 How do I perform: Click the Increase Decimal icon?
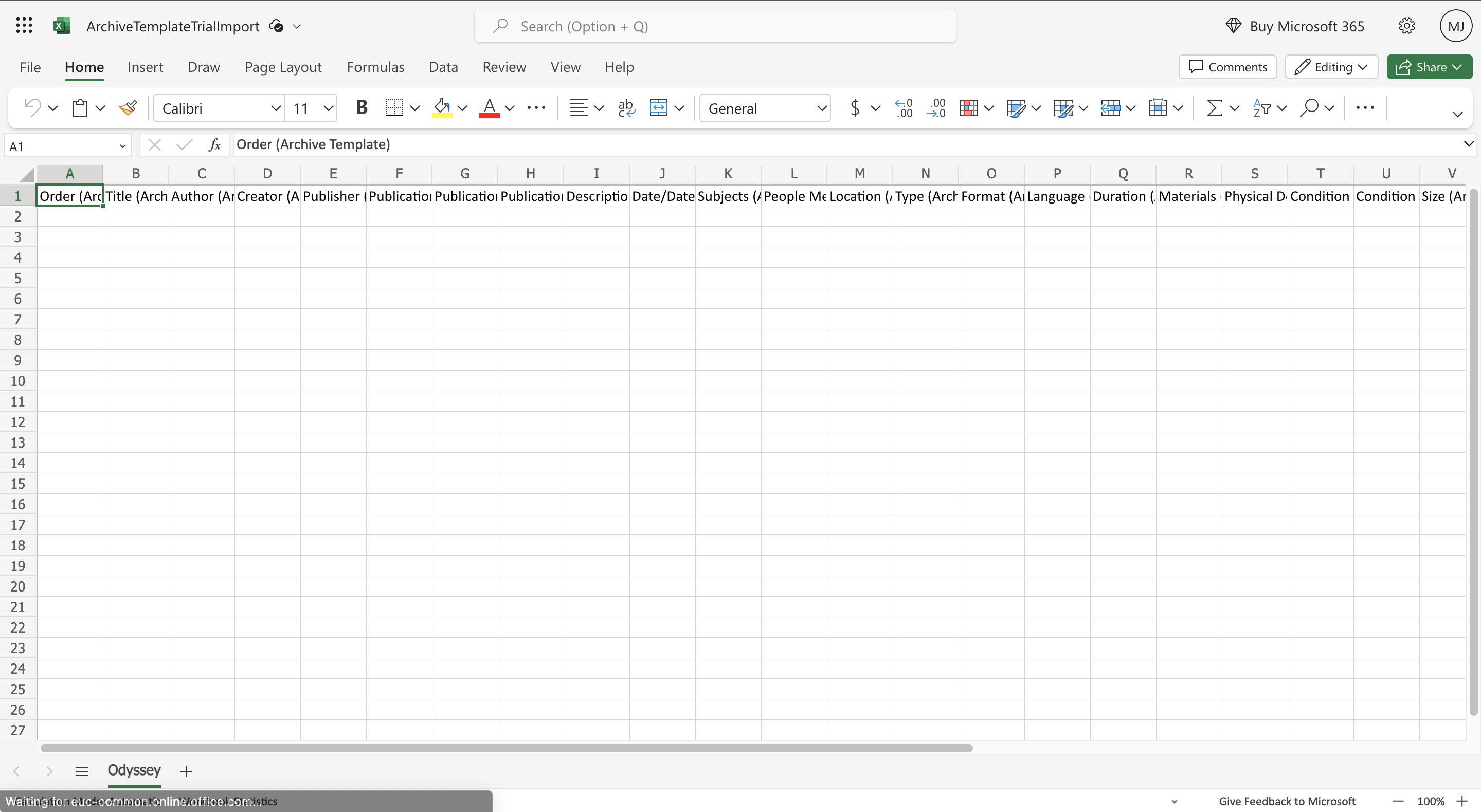point(904,108)
